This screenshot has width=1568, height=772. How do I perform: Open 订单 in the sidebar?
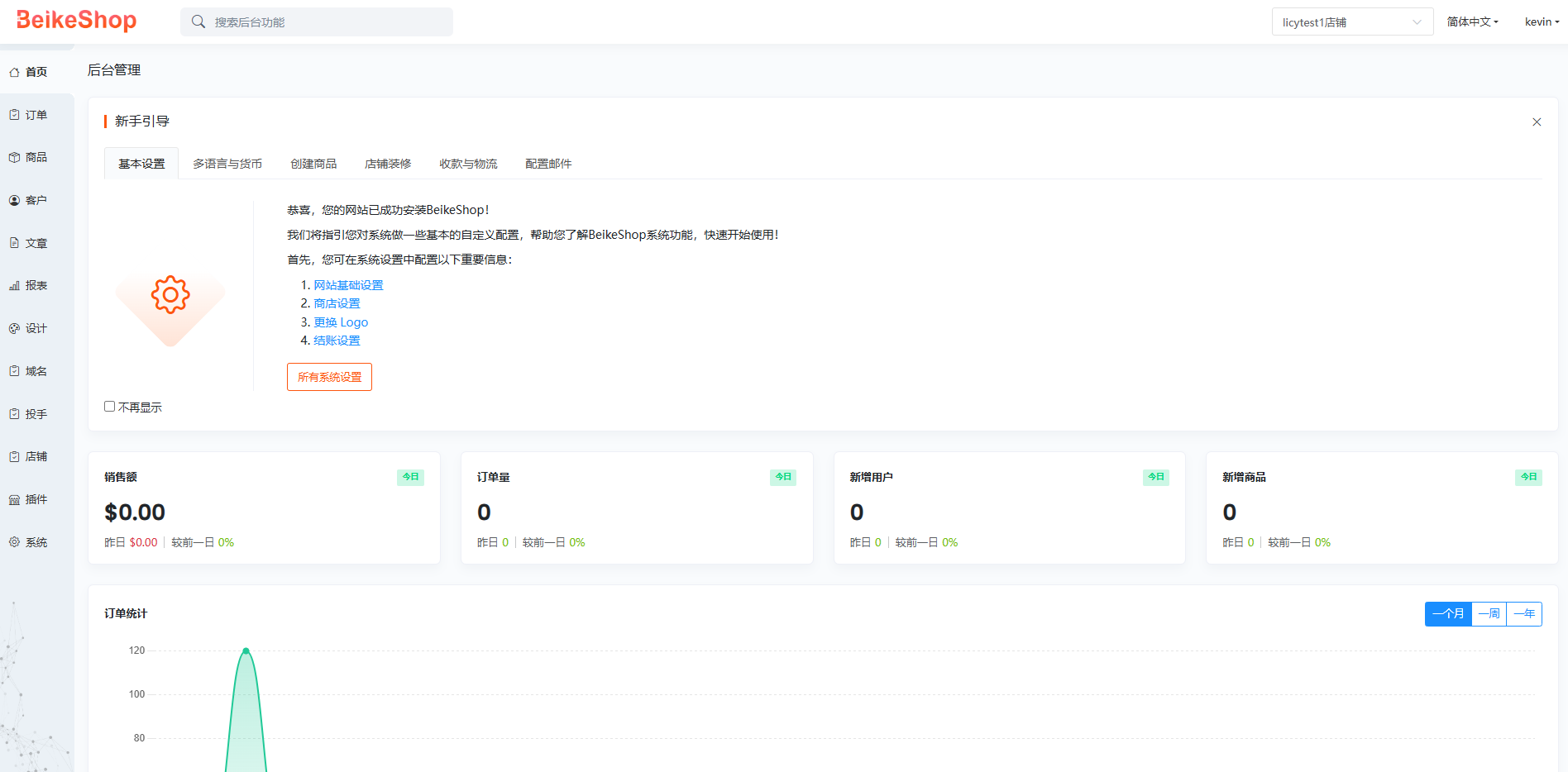tap(36, 115)
